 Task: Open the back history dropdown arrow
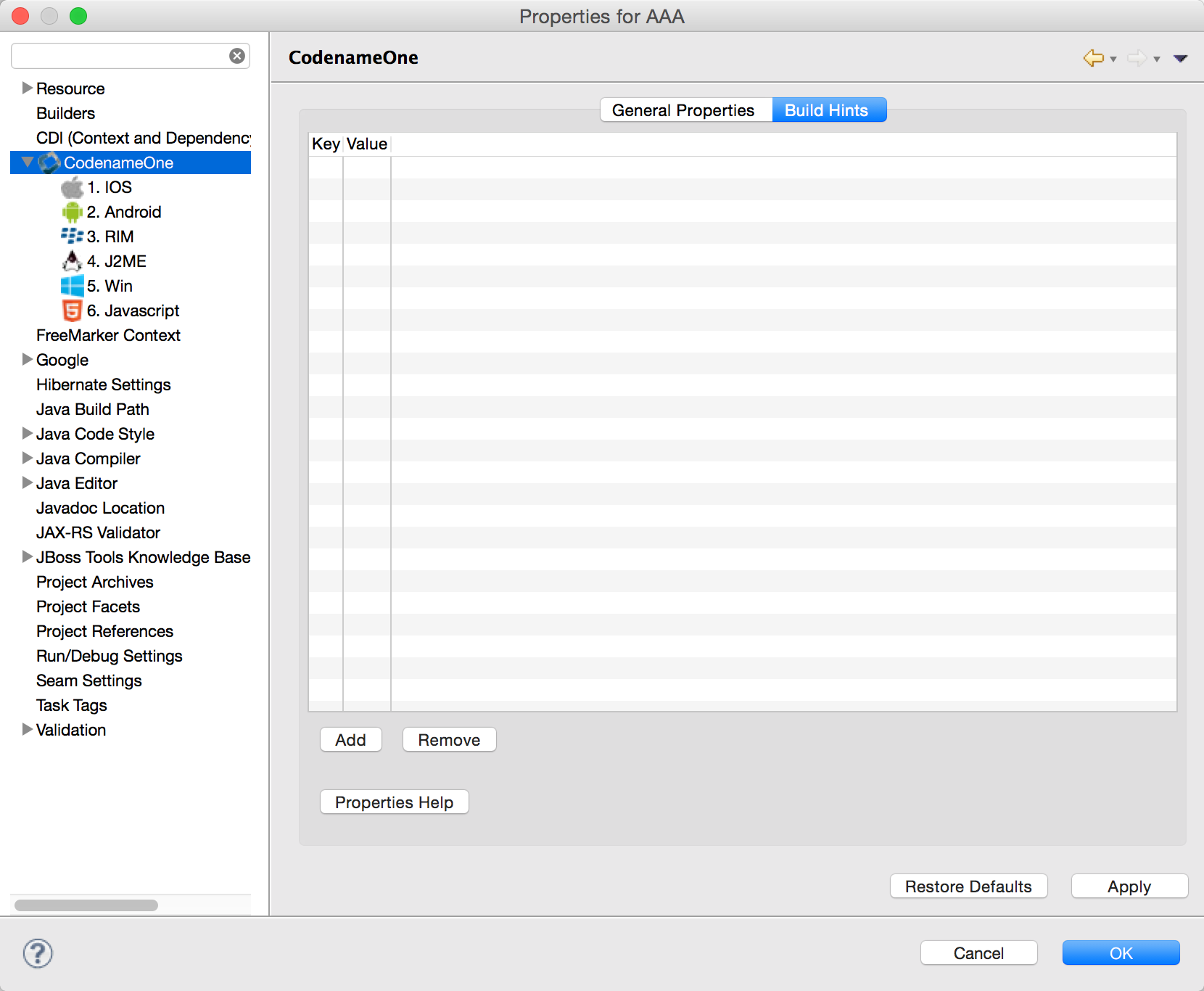[1113, 59]
